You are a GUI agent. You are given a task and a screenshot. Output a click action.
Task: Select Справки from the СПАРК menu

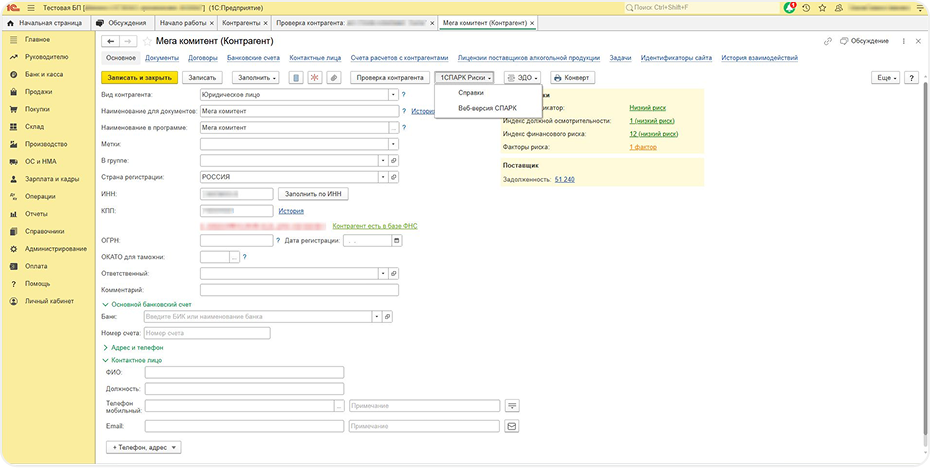472,93
